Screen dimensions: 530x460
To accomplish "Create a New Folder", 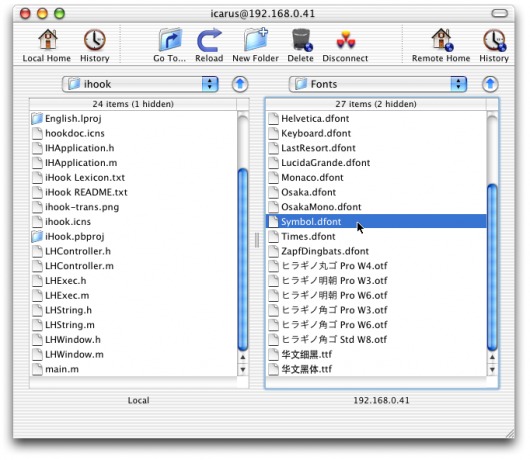I will click(256, 40).
